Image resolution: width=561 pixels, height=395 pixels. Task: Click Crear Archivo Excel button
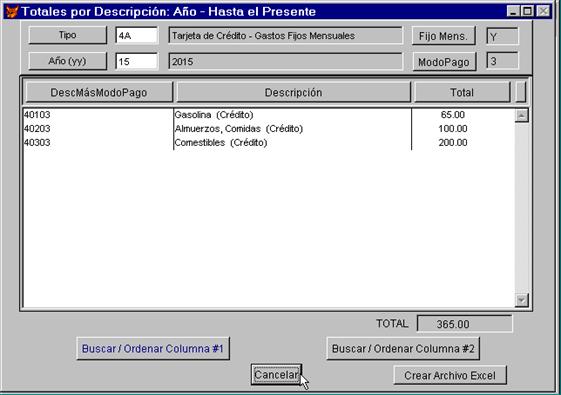pos(450,375)
